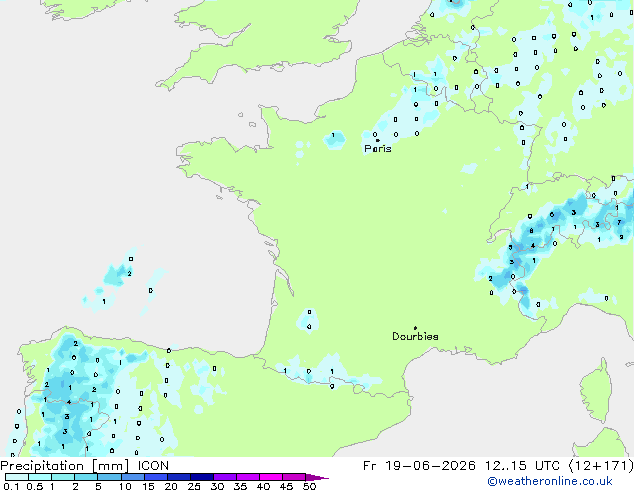Click the '12..15 UTC (12+171)' time text
This screenshot has height=490, width=634.
[559, 466]
